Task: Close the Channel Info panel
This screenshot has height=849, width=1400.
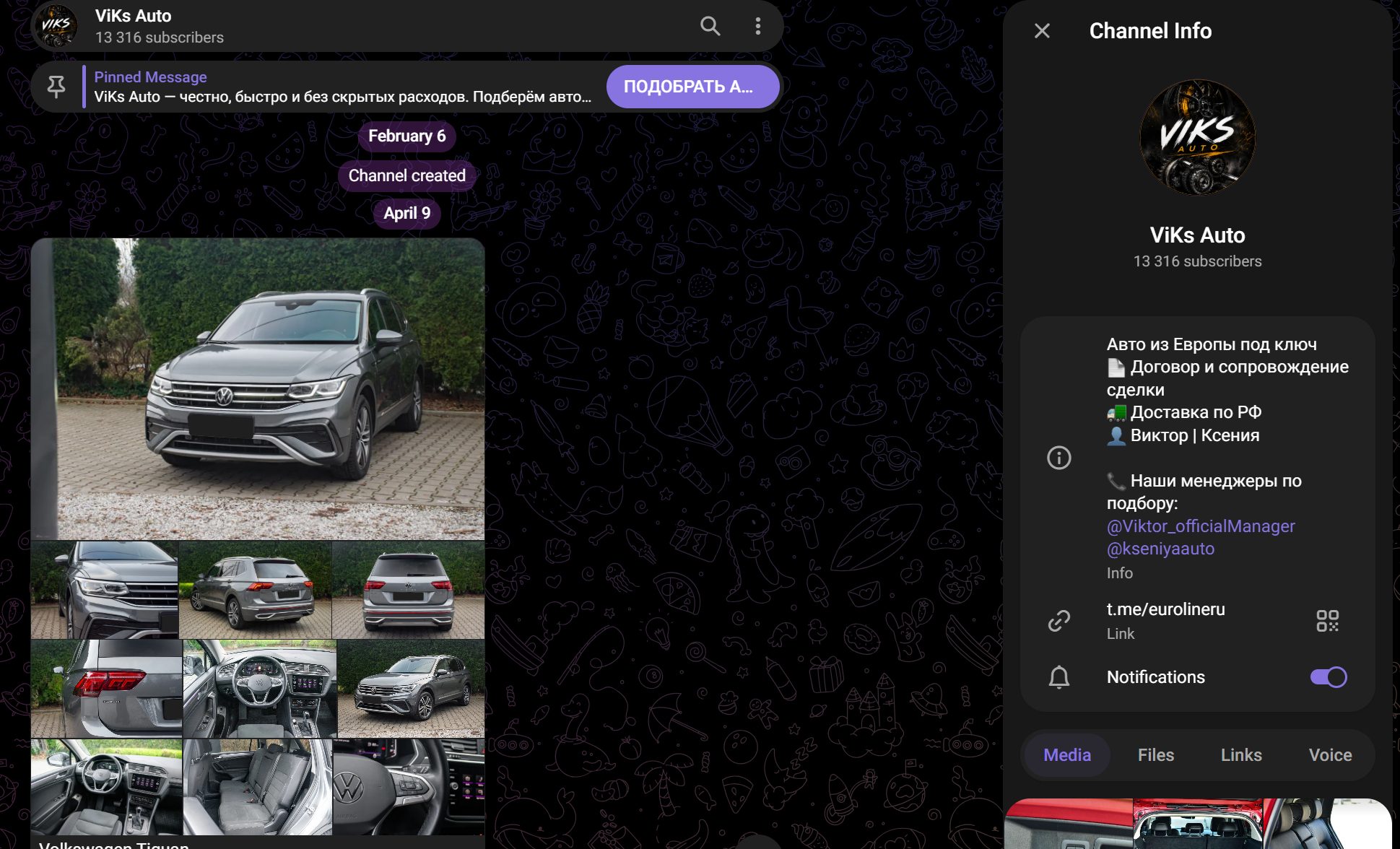Action: pos(1042,31)
